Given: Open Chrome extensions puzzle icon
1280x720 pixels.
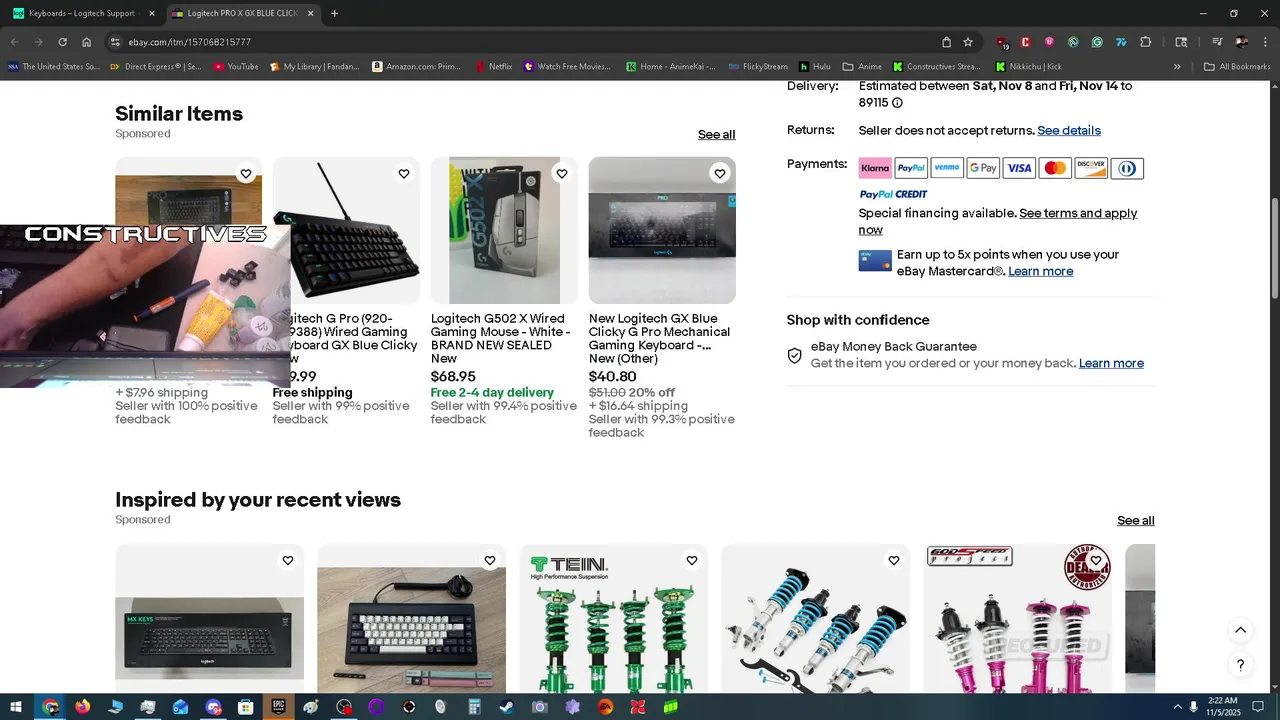Looking at the screenshot, I should pyautogui.click(x=1146, y=42).
